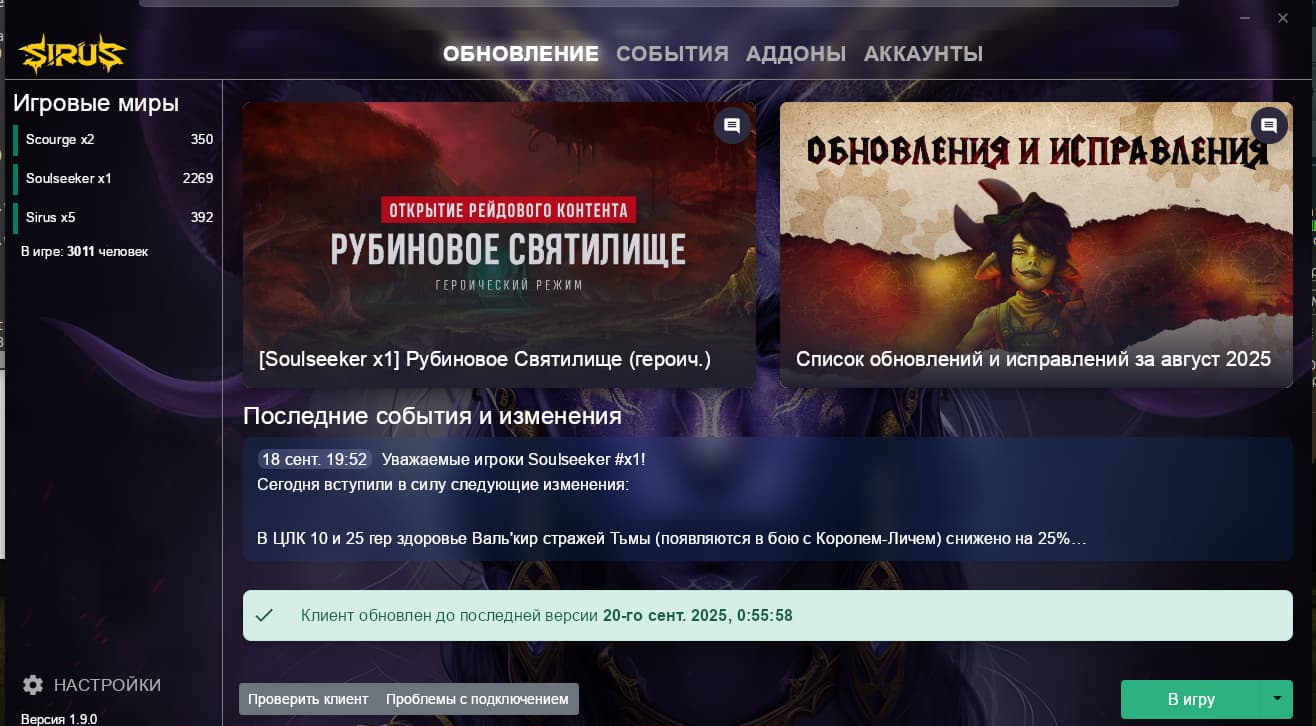Open comments on Обновления и исправления card
Viewport: 1316px width, 726px height.
[1268, 126]
